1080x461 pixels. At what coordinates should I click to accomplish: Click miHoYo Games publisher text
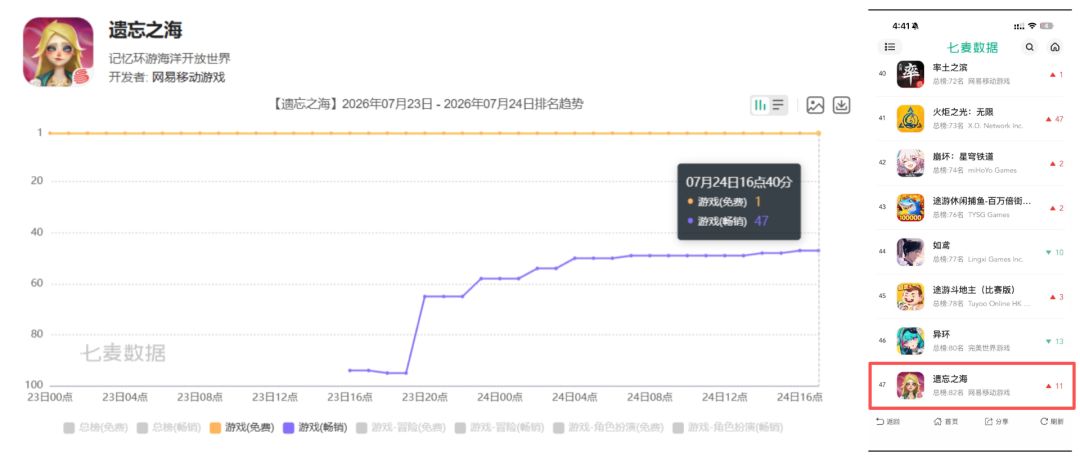pyautogui.click(x=993, y=170)
